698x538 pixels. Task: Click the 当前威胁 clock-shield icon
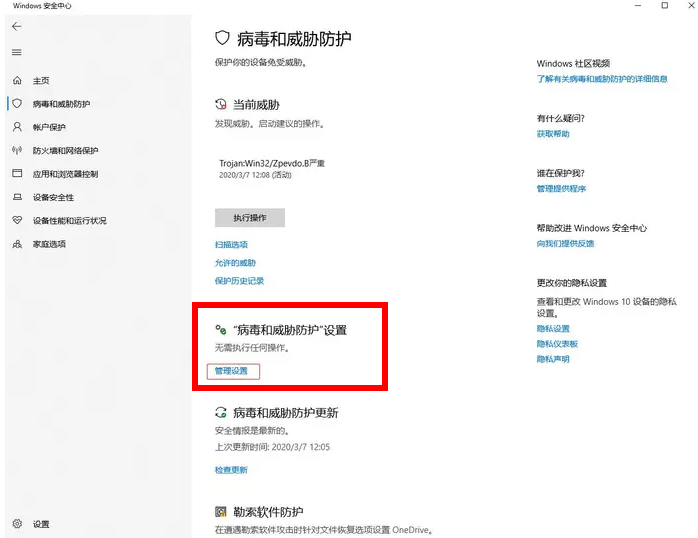(221, 105)
